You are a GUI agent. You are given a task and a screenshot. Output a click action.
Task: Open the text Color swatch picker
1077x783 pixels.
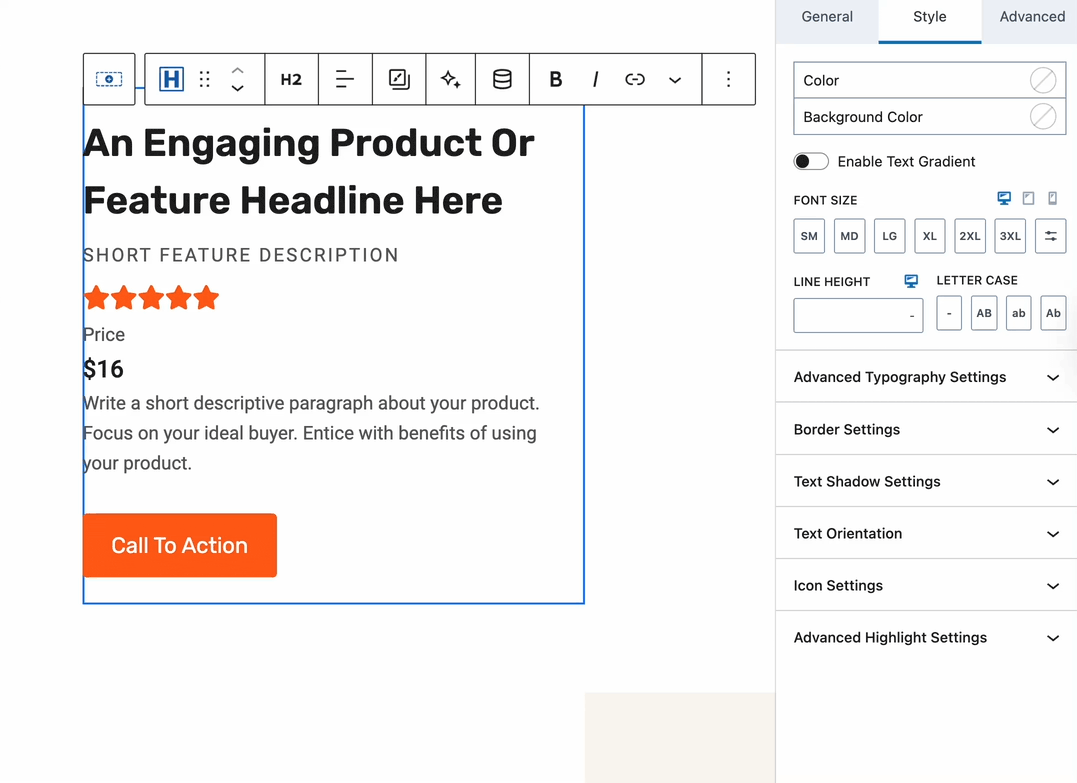(1043, 80)
